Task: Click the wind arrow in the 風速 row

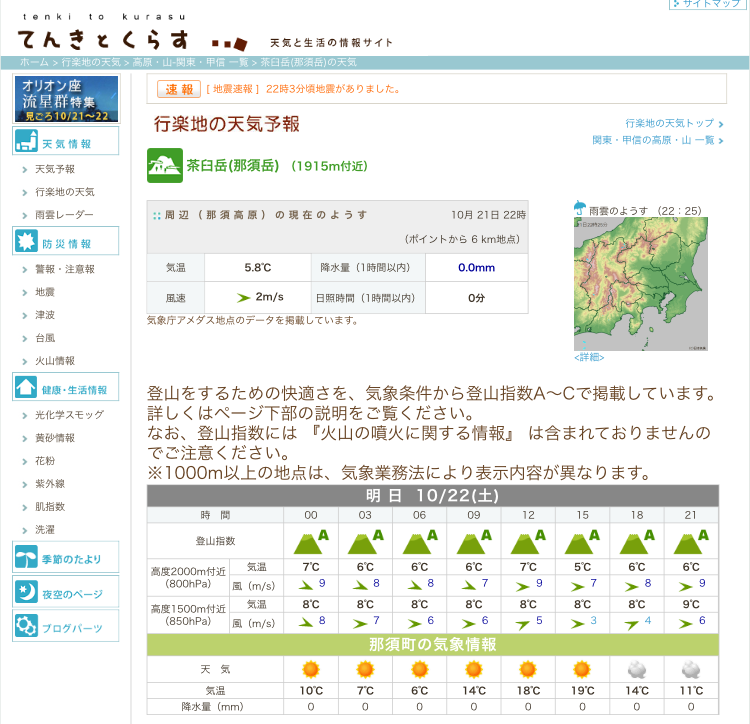Action: (x=243, y=298)
